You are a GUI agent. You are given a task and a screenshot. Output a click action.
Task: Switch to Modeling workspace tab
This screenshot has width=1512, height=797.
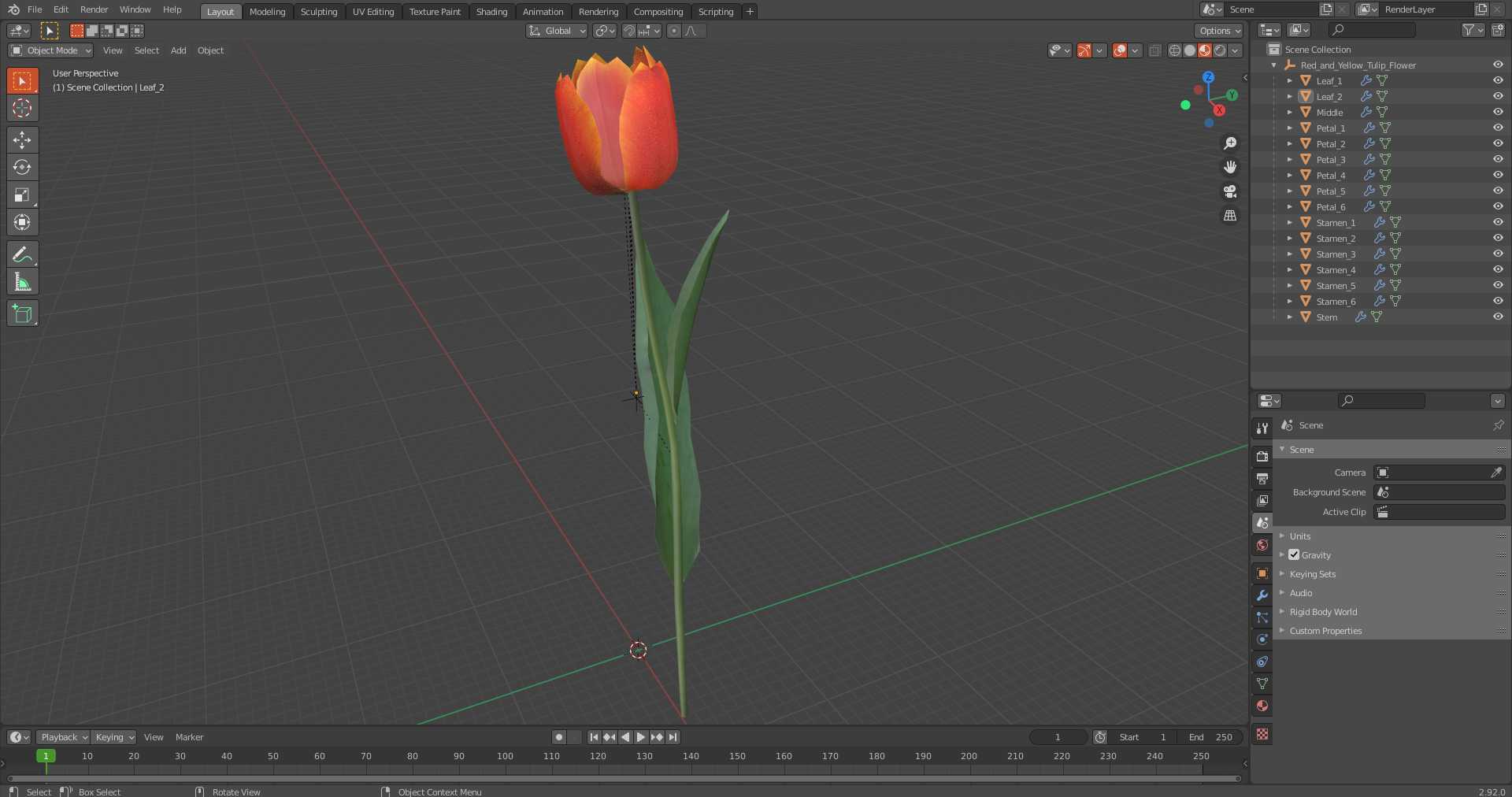pyautogui.click(x=267, y=12)
